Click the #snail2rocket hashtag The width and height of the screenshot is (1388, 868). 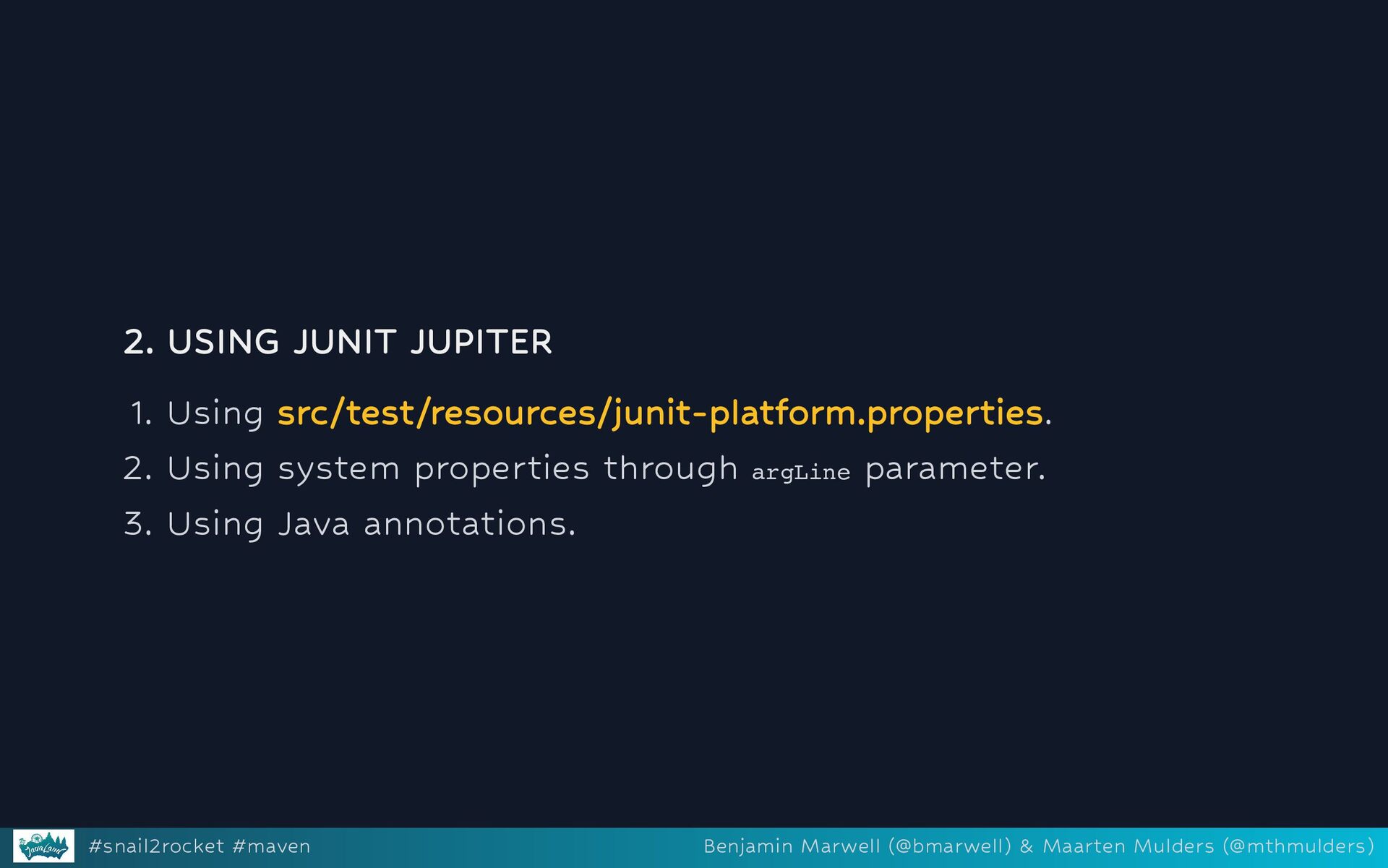155,846
